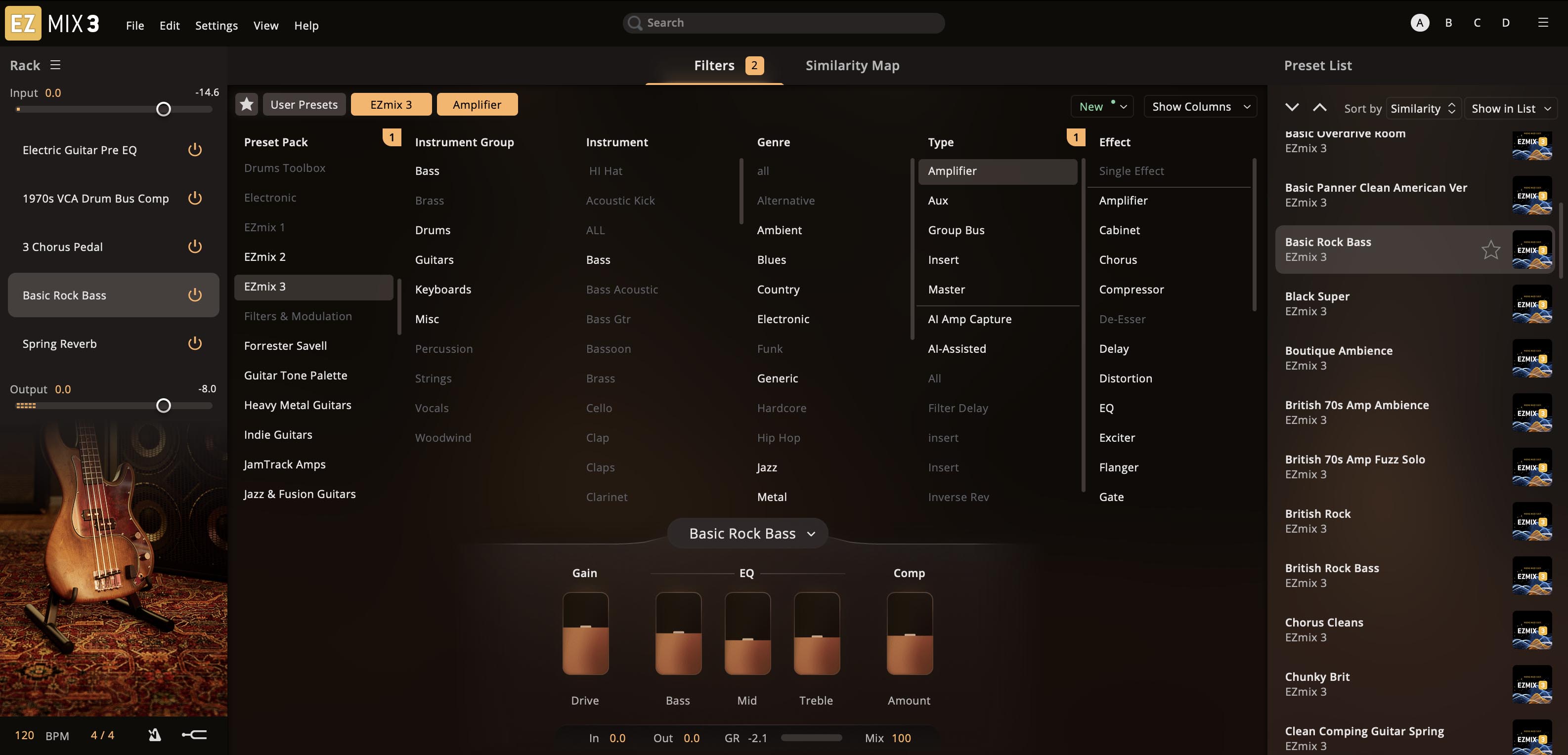Click the search magnifier icon

click(x=634, y=23)
